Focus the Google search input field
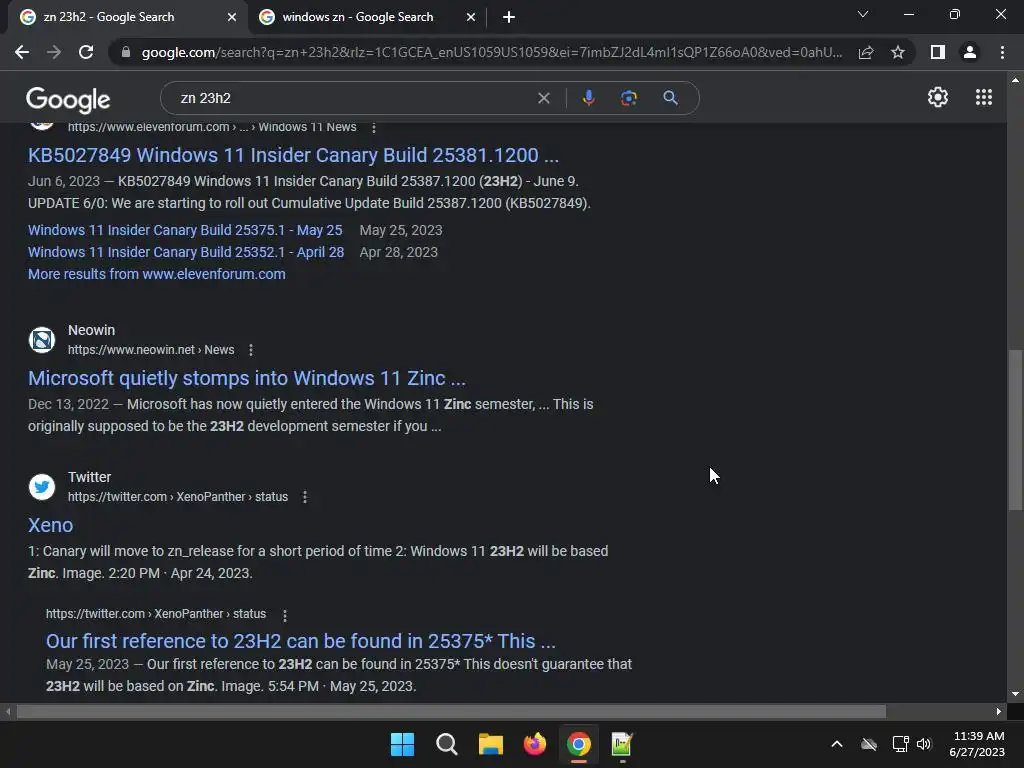 click(353, 98)
